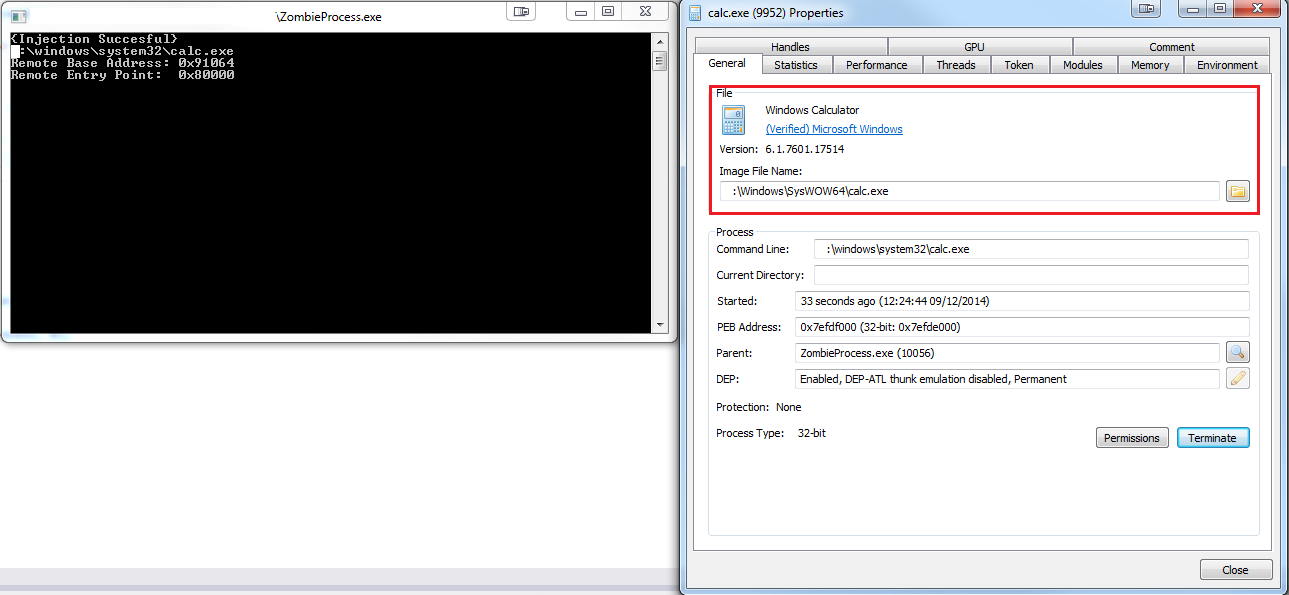The image size is (1289, 595).
Task: Switch to the Token tab
Action: (x=1019, y=65)
